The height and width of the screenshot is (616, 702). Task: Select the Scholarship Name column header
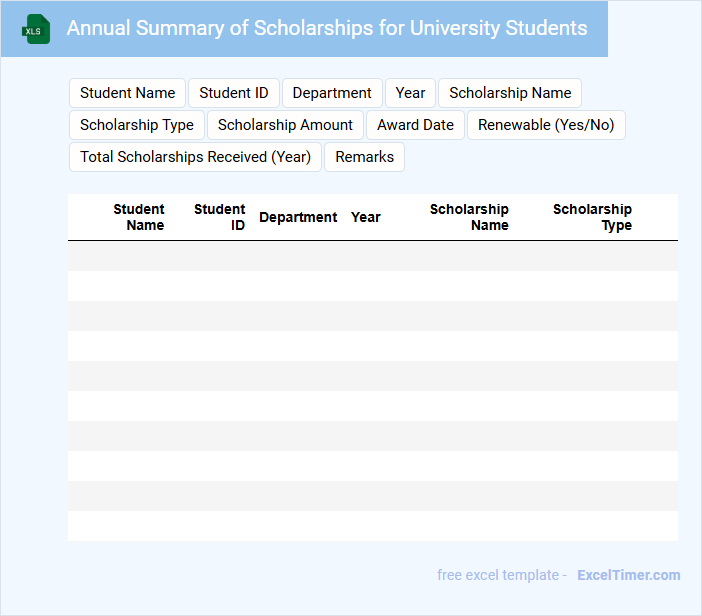469,217
